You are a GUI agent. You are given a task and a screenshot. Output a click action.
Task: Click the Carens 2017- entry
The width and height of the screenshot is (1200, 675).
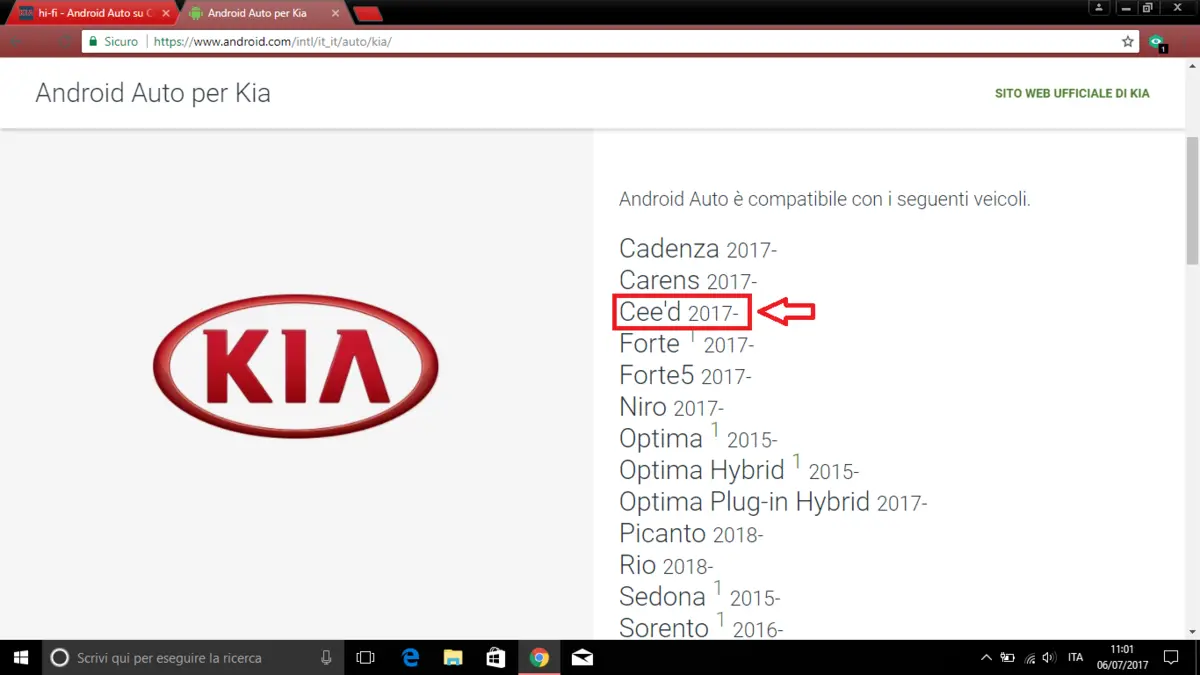(688, 280)
